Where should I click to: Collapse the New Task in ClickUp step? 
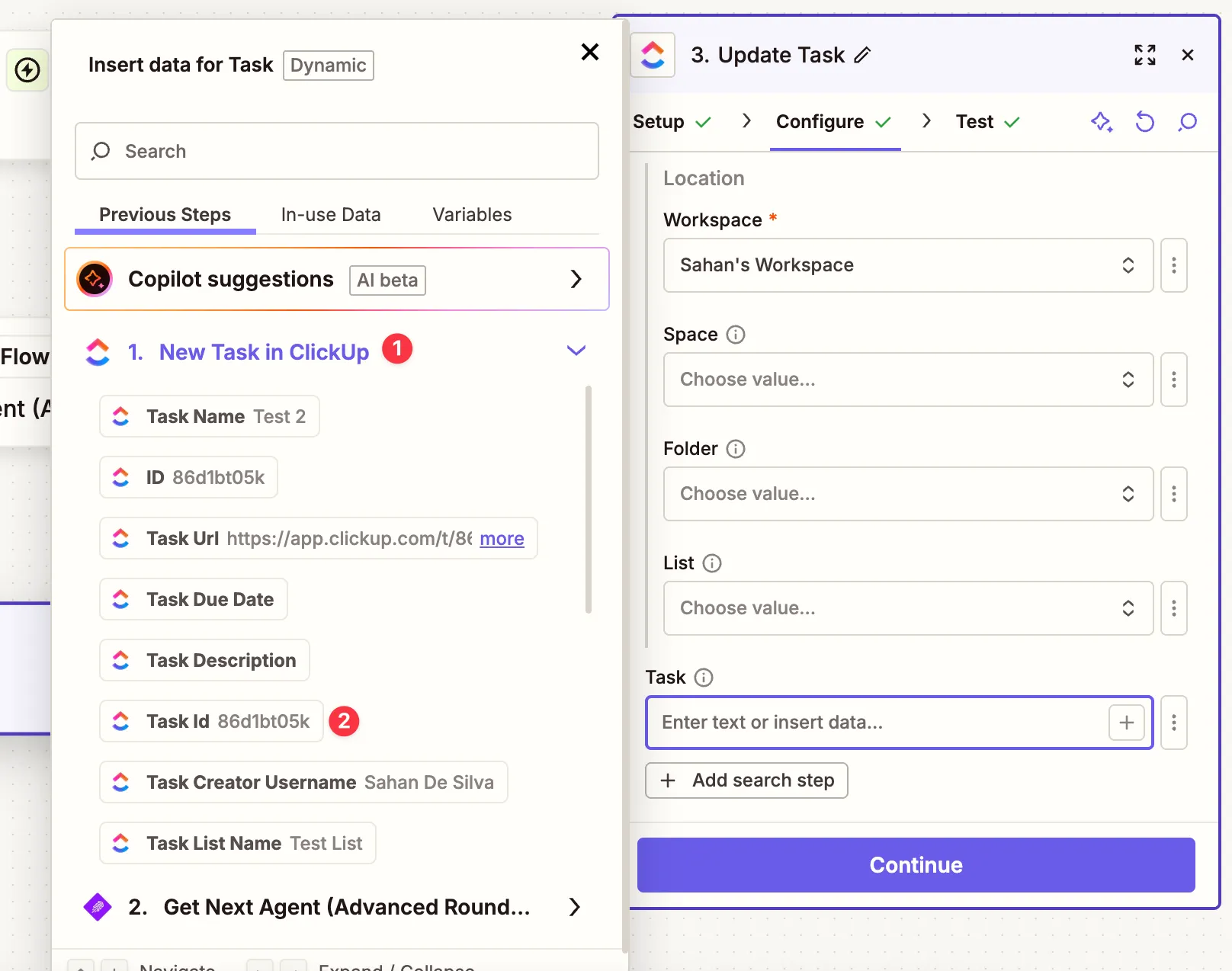[576, 351]
